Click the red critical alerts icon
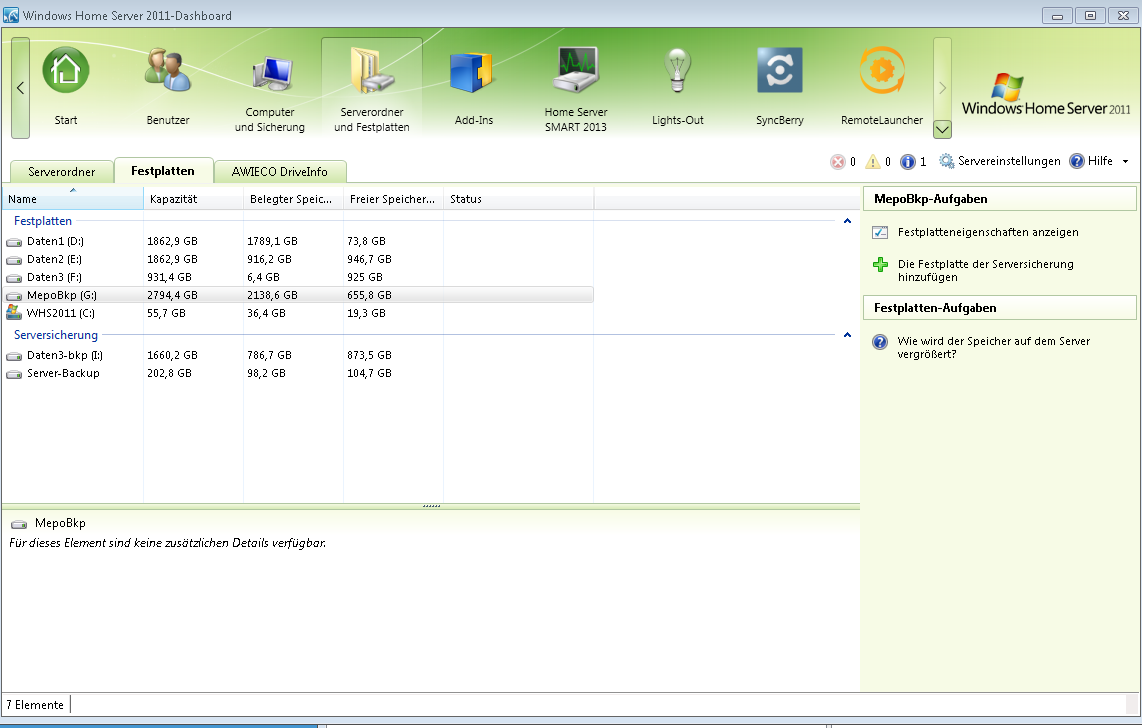1142x728 pixels. click(x=838, y=162)
